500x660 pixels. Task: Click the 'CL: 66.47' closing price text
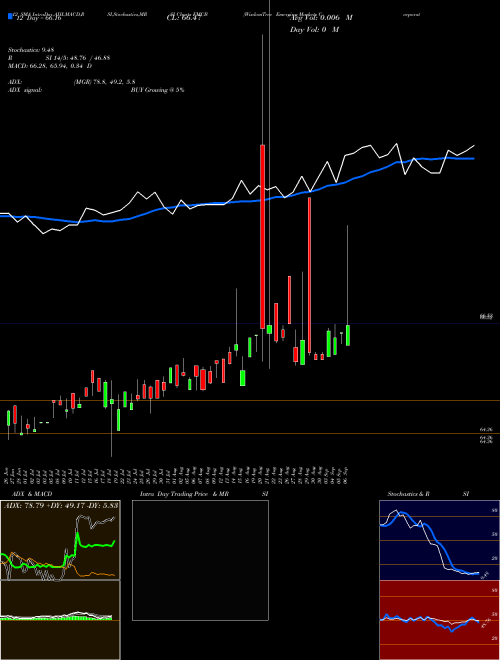coord(182,18)
